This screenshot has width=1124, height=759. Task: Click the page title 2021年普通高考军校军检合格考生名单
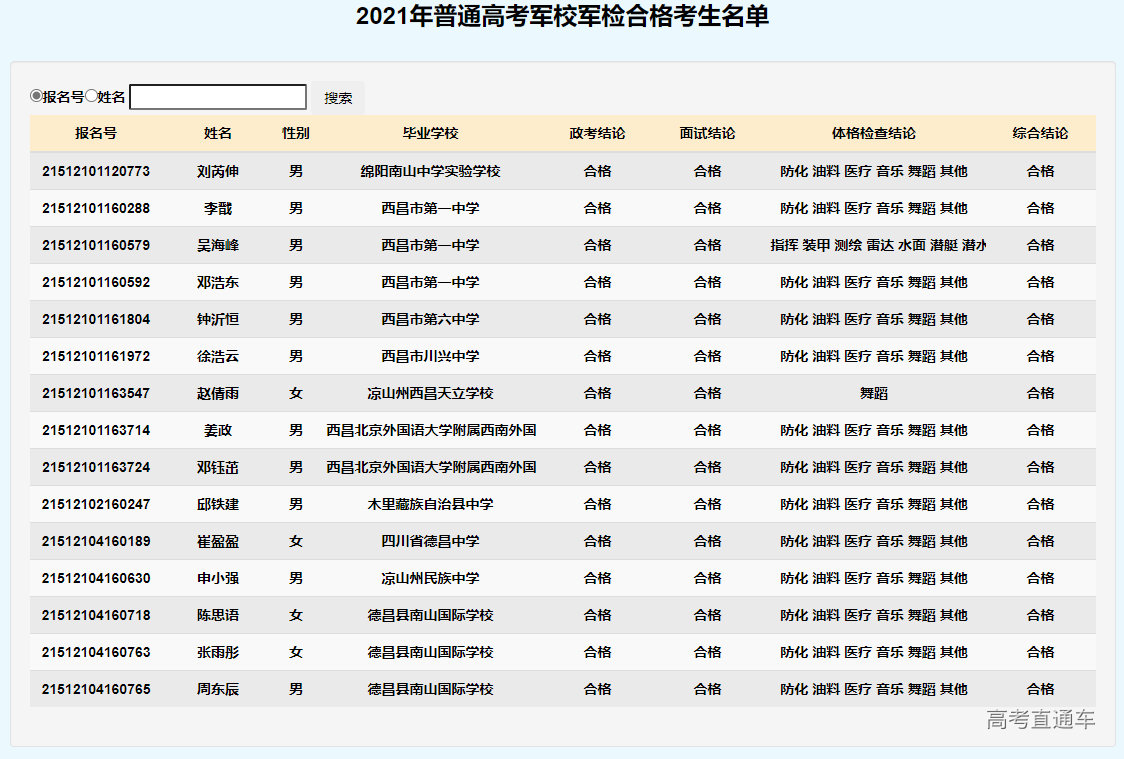[562, 17]
